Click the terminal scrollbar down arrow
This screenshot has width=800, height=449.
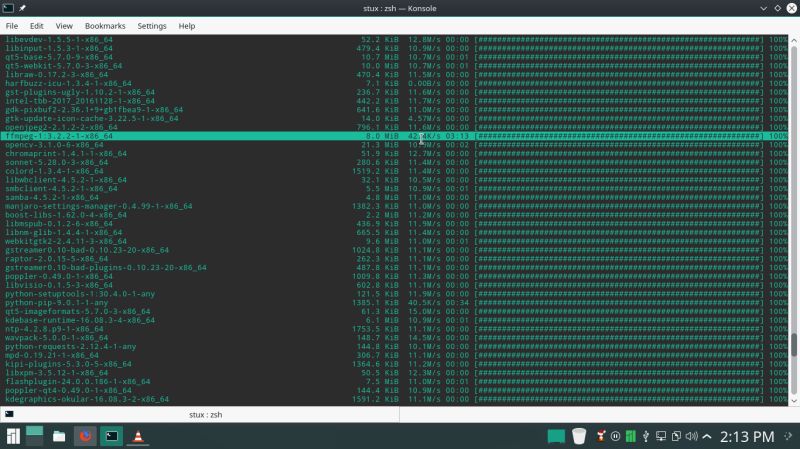tap(794, 401)
